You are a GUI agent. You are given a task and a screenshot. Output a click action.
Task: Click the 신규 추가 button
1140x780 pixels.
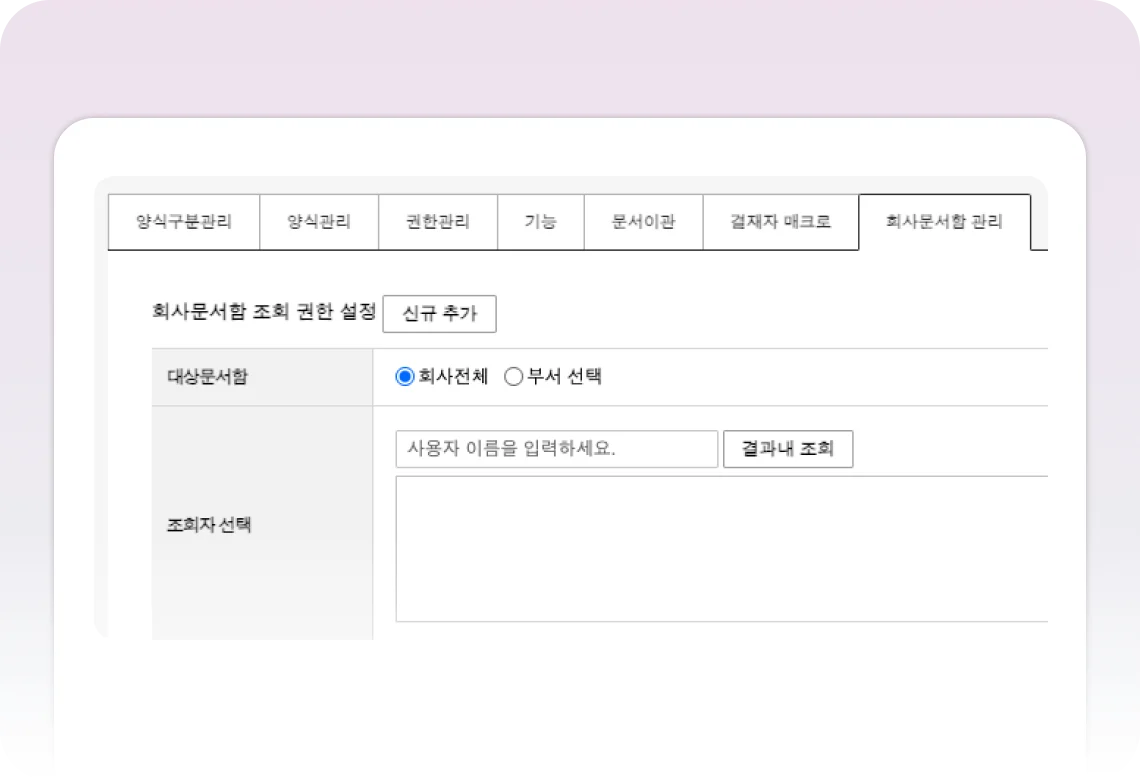pos(439,314)
